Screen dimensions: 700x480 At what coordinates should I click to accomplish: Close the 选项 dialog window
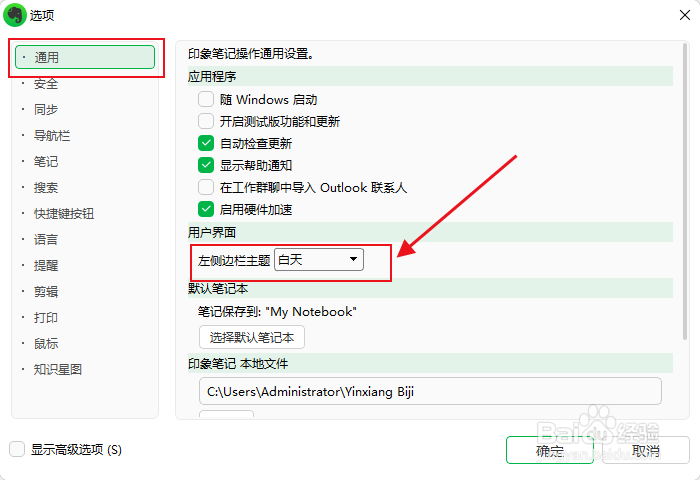coord(685,15)
